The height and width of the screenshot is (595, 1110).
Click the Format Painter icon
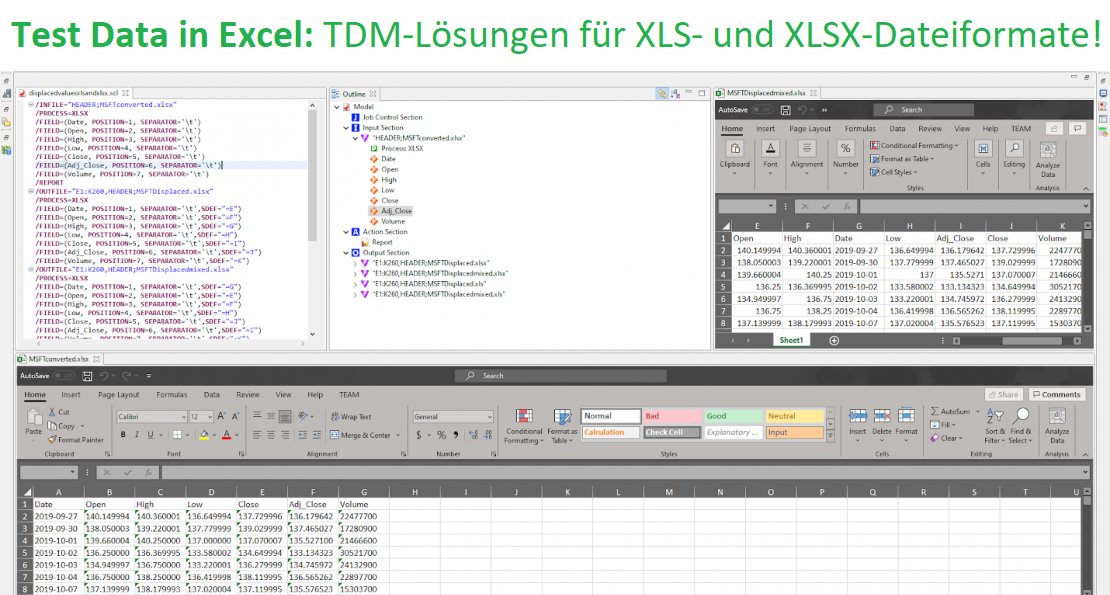[x=52, y=439]
